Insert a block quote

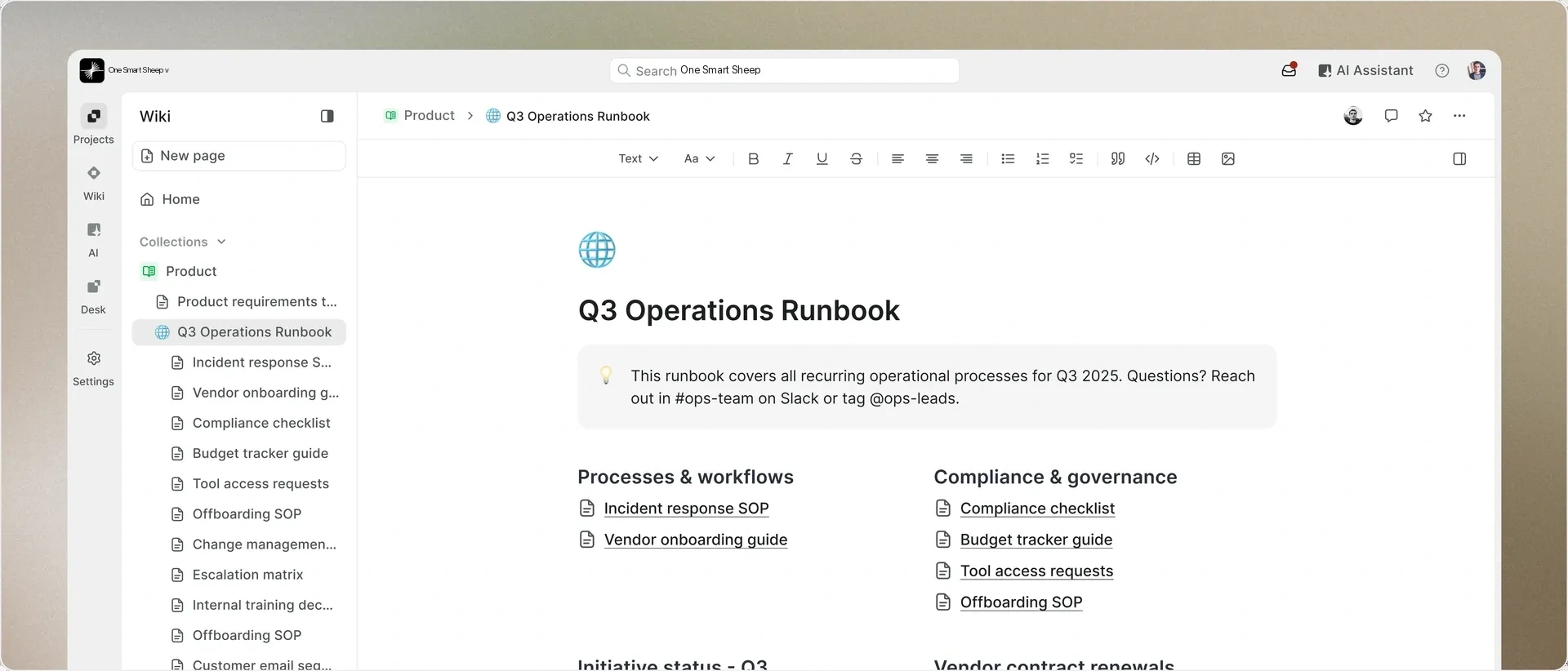coord(1118,158)
